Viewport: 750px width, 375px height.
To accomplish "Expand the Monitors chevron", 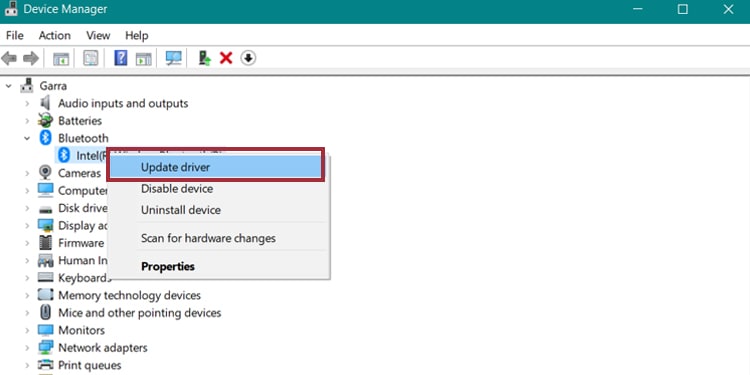I will tap(27, 331).
